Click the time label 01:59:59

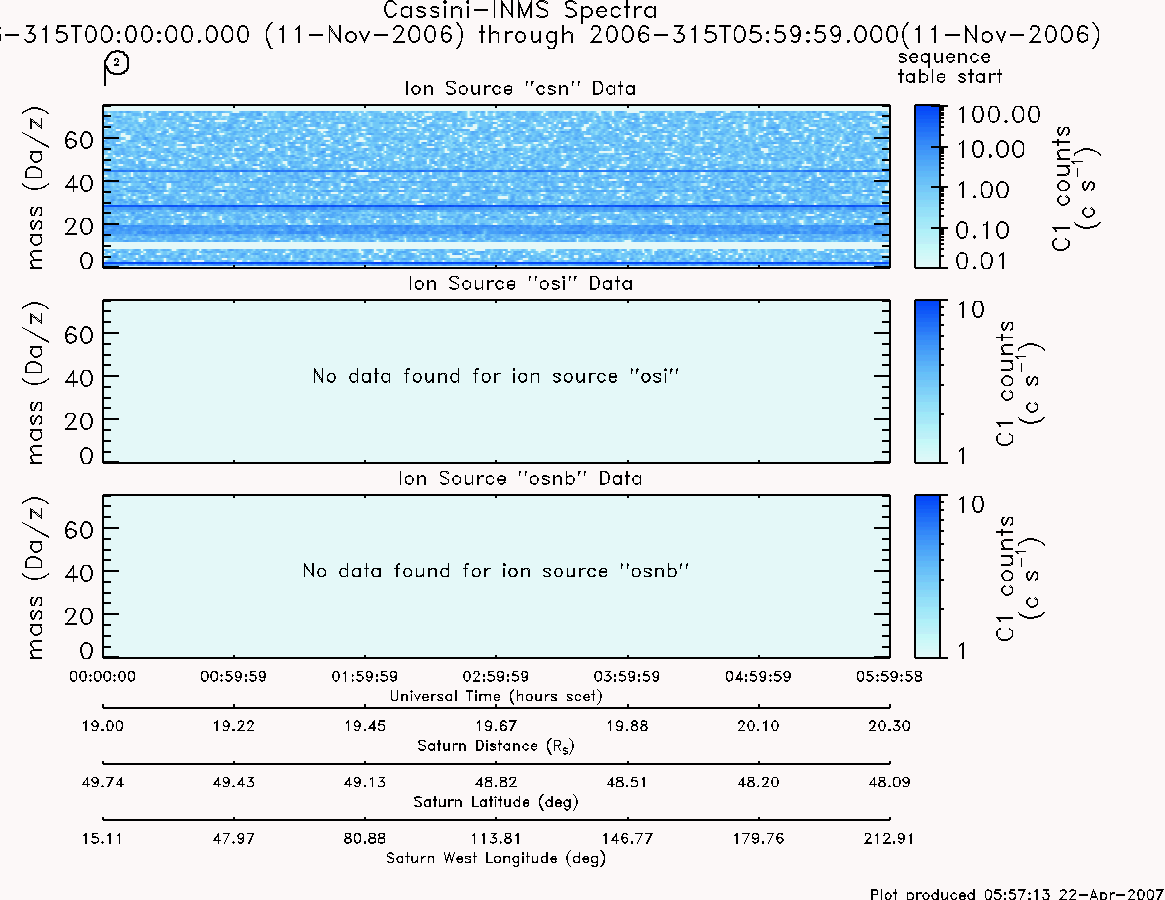click(x=365, y=676)
